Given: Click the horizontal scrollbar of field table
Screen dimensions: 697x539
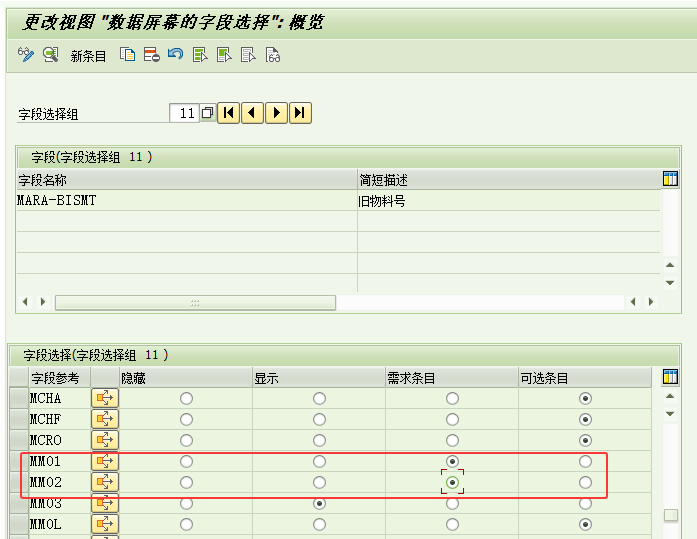Looking at the screenshot, I should click(x=195, y=302).
